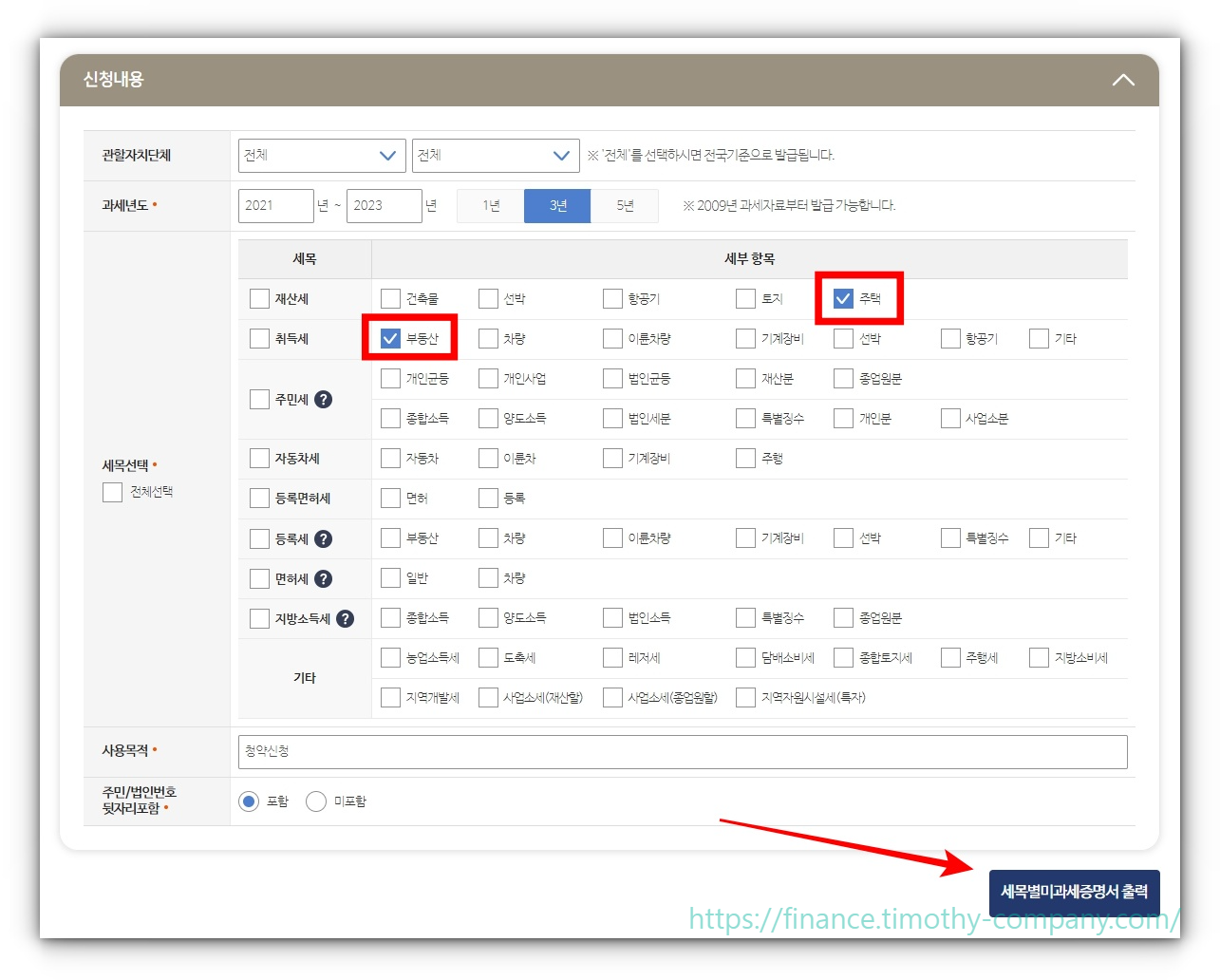Screen dimensions: 1220x980
Task: Check the 등록면허세 checkbox
Action: point(259,499)
